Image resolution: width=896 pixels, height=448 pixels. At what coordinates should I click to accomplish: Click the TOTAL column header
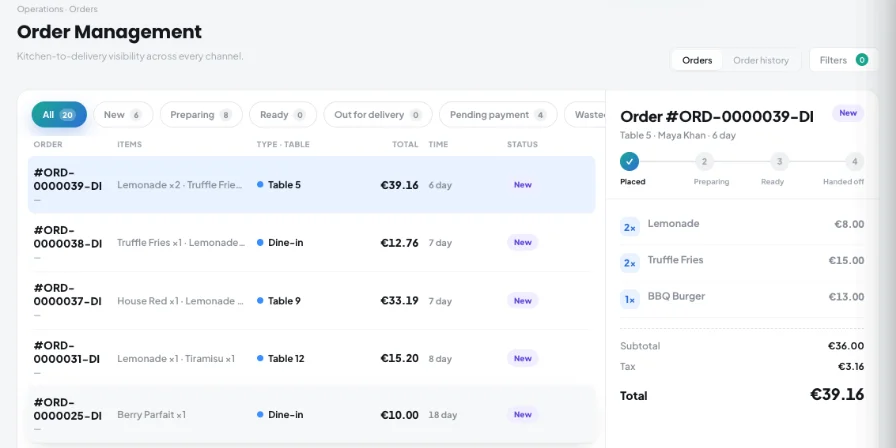pos(405,145)
